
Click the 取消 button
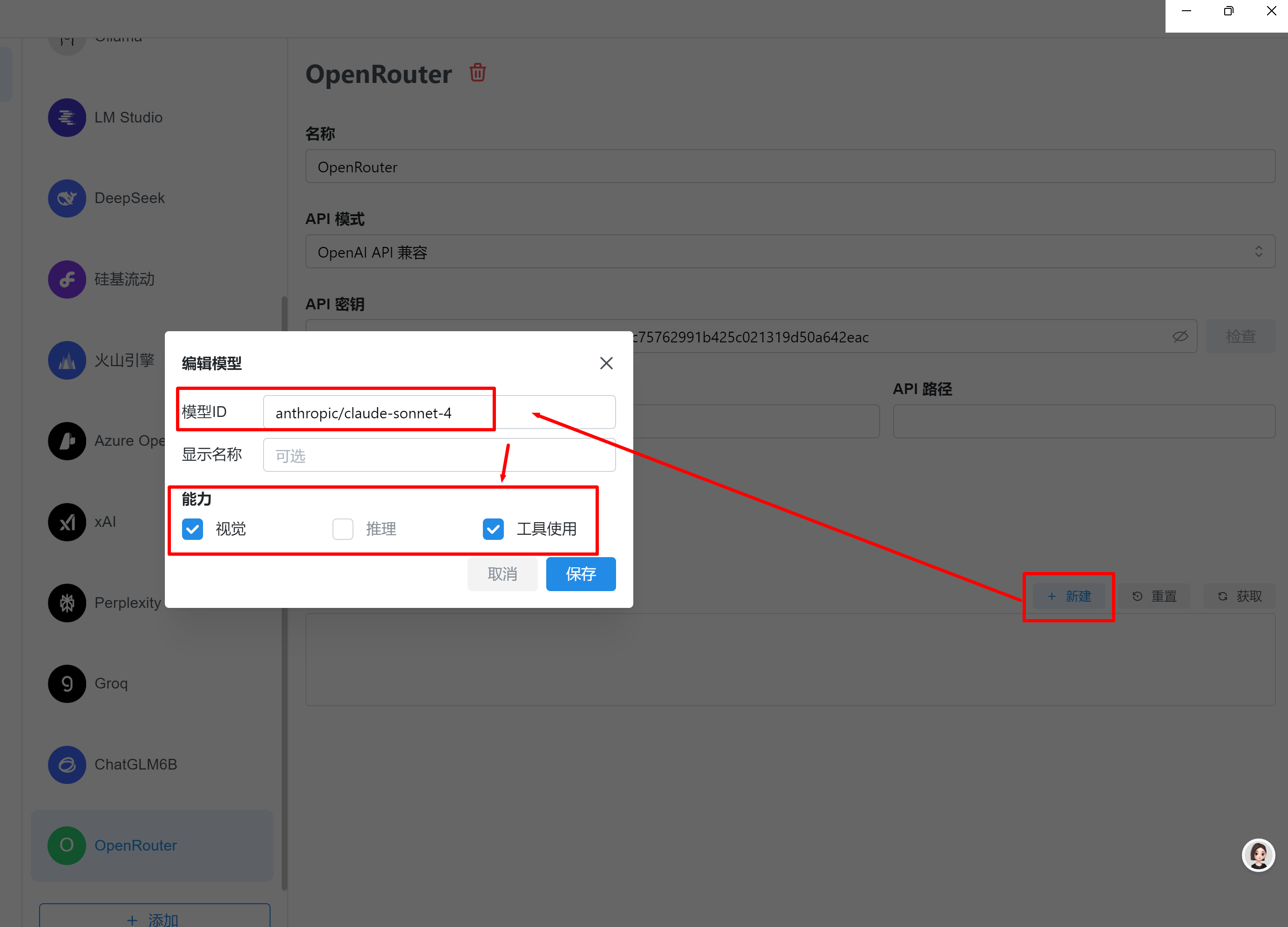(502, 574)
